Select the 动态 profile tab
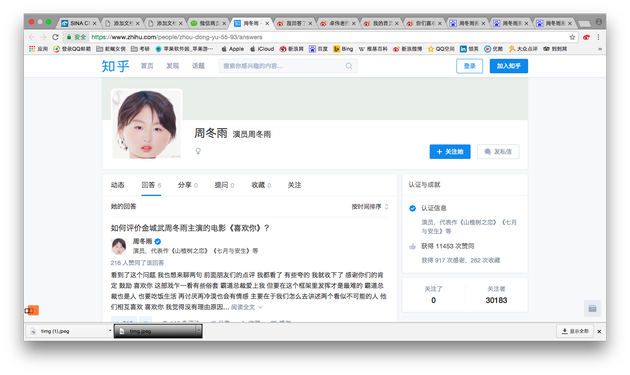630x375 pixels. [x=117, y=185]
